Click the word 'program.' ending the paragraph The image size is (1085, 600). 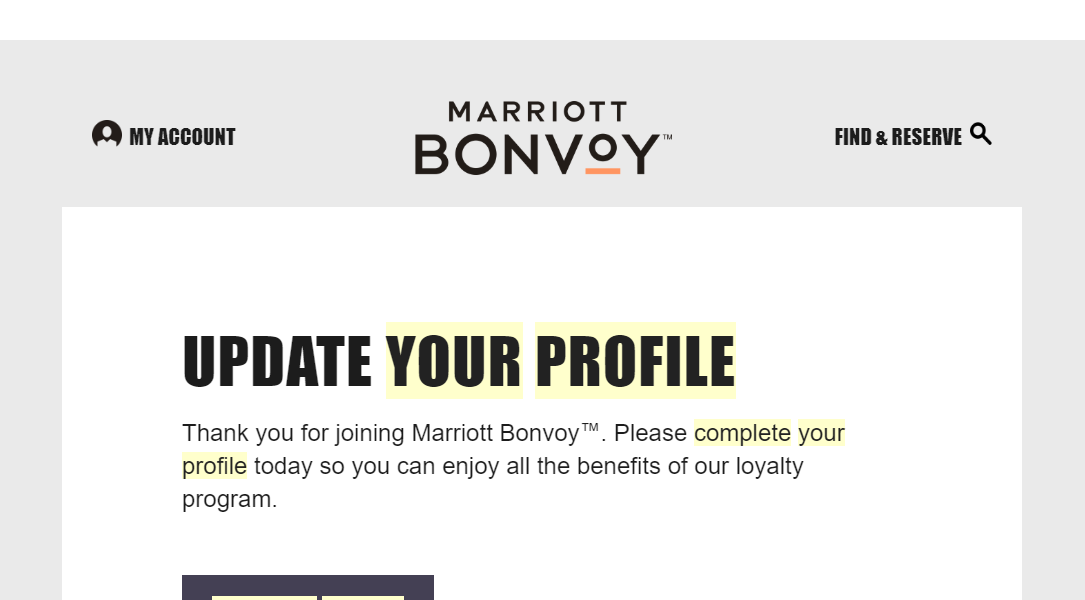[x=230, y=500]
